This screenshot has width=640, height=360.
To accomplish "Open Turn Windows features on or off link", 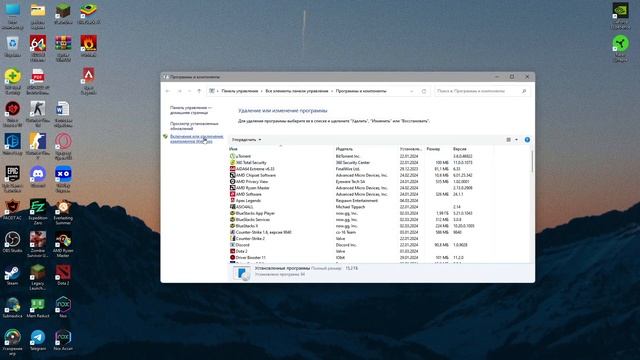I will pos(196,139).
